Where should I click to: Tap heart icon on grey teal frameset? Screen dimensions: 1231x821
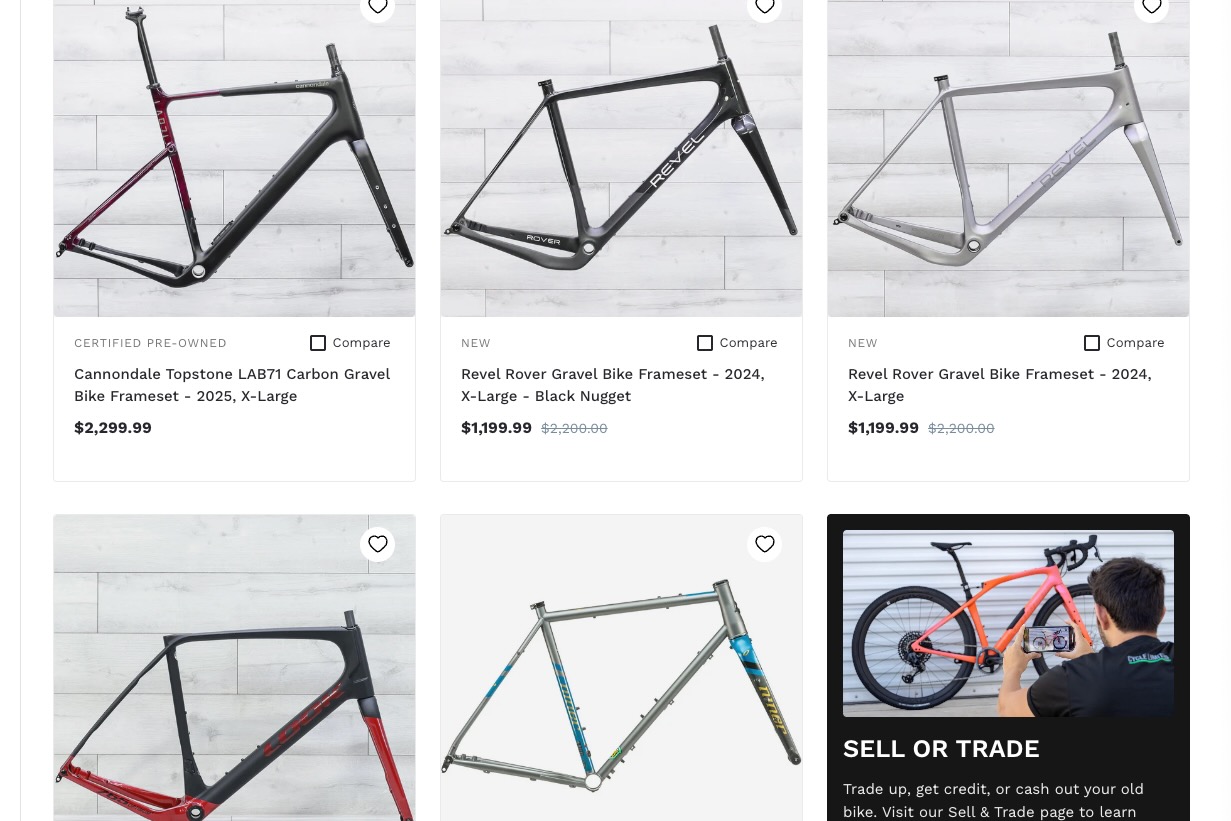pyautogui.click(x=764, y=544)
